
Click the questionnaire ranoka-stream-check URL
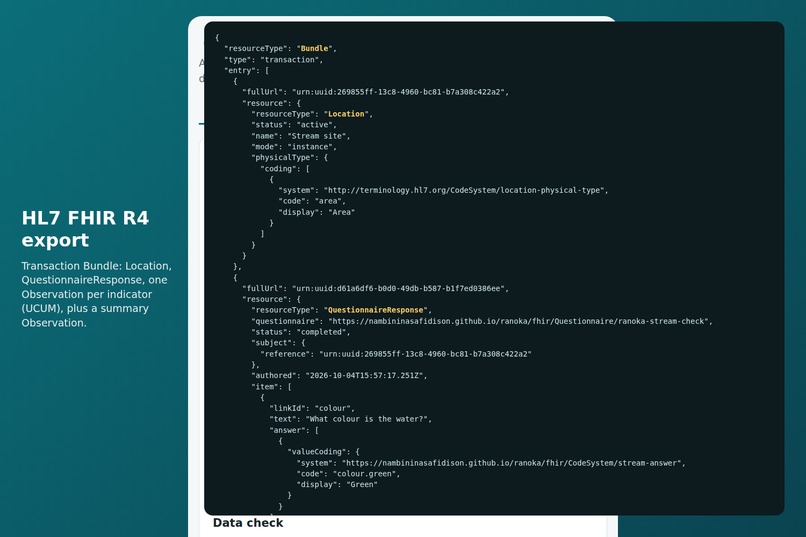point(520,321)
